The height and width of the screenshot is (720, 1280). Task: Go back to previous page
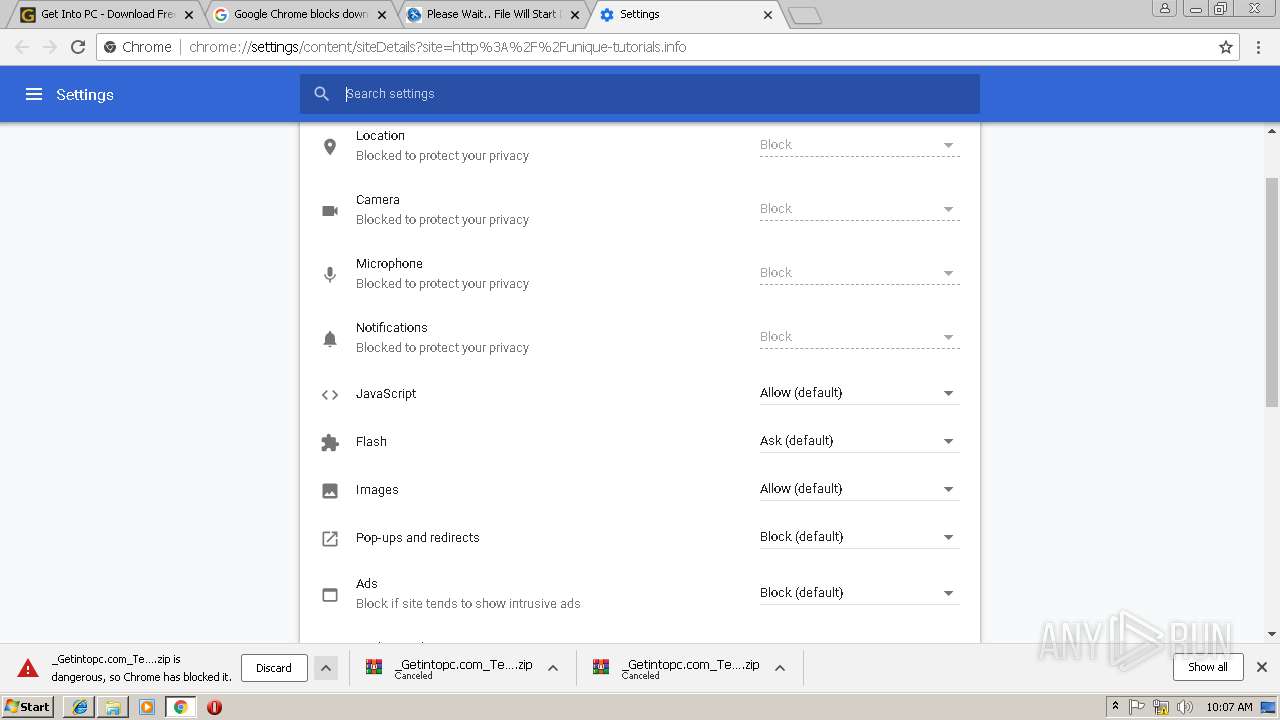click(x=22, y=47)
